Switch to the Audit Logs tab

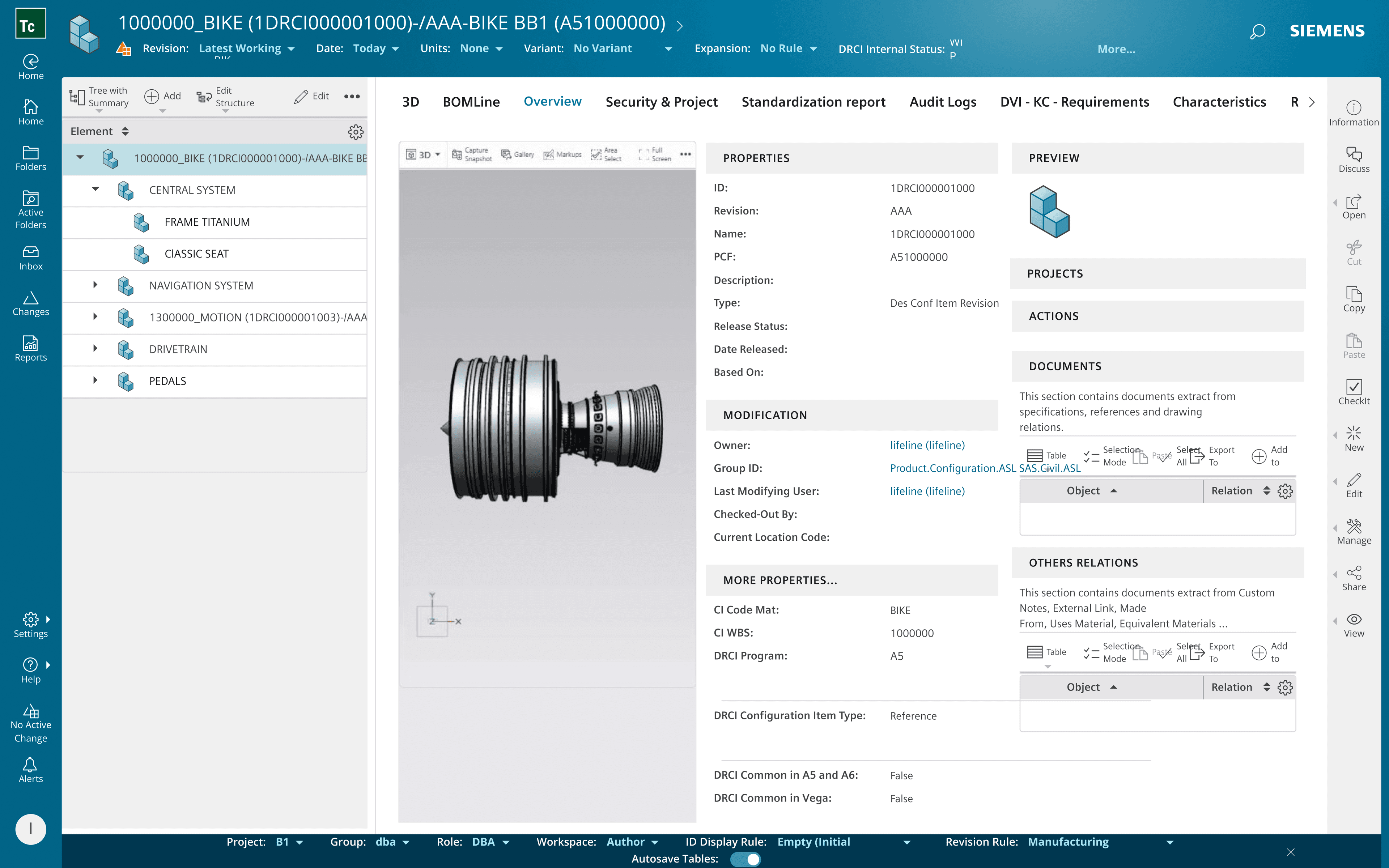[x=942, y=102]
